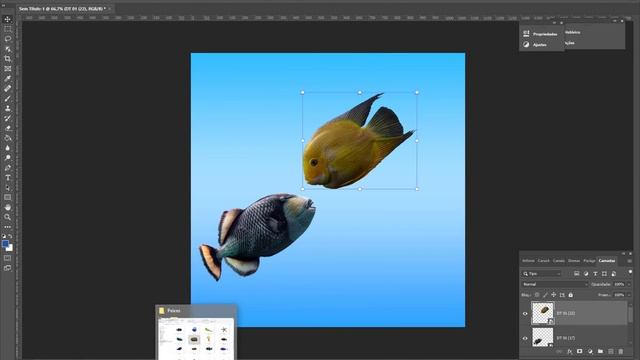Select the Path Selection tool
640x360 pixels.
[x=7, y=187]
